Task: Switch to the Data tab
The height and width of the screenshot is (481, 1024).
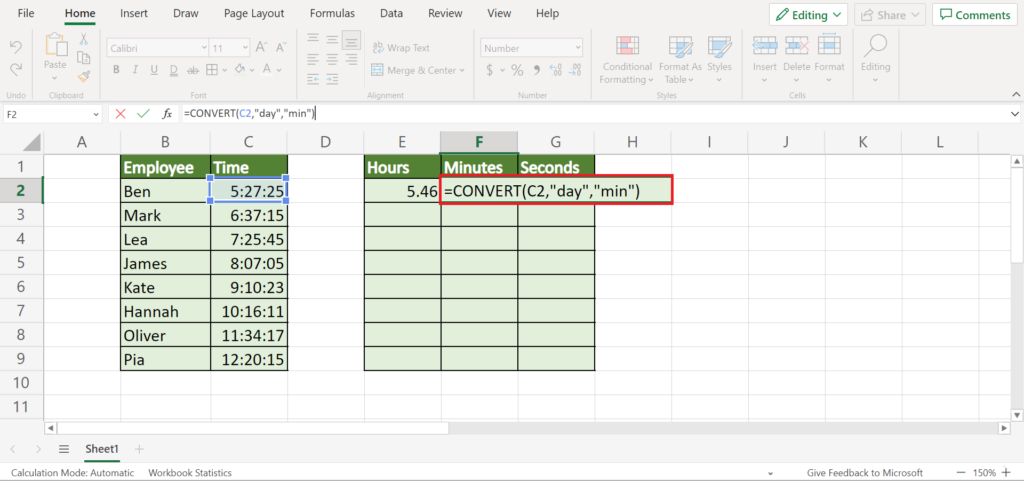Action: (391, 13)
